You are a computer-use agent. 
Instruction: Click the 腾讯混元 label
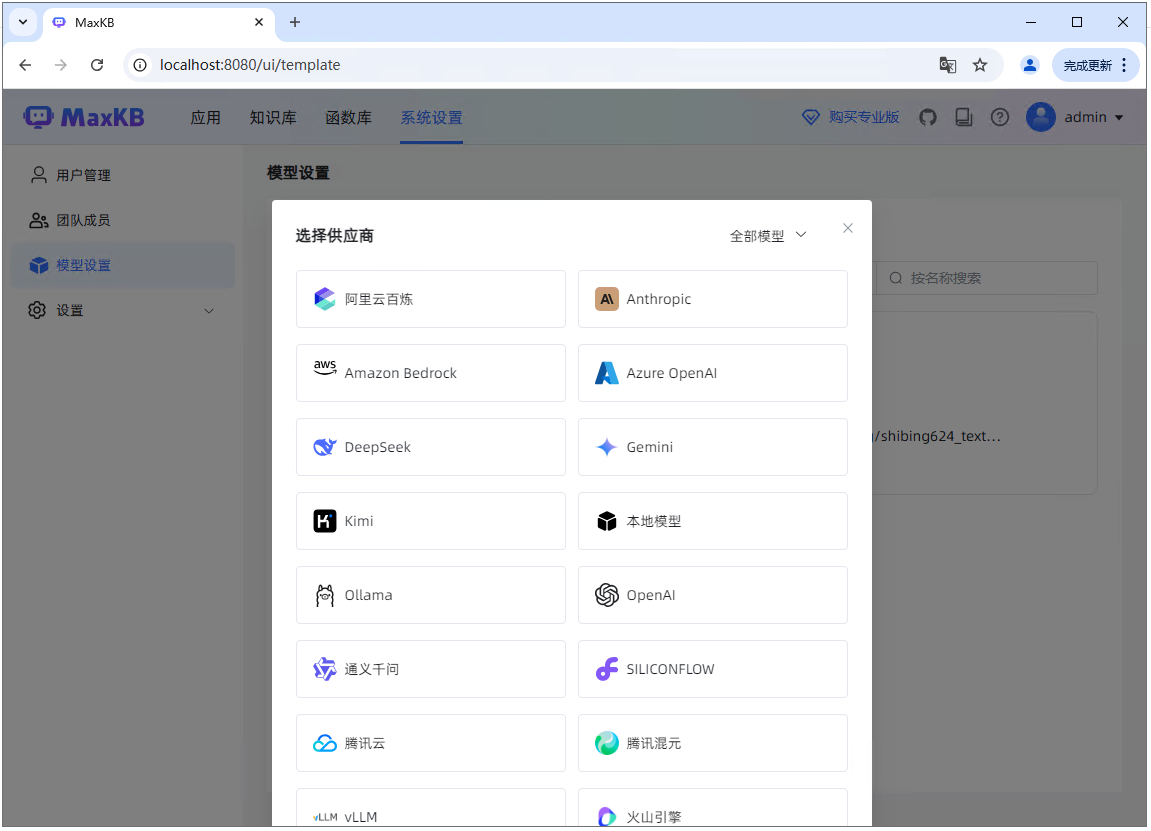[x=653, y=744]
